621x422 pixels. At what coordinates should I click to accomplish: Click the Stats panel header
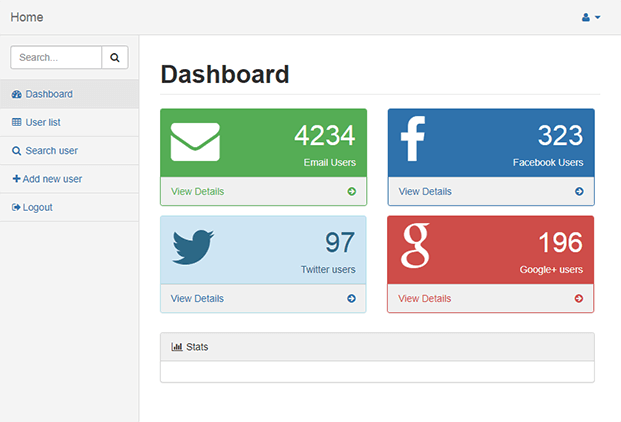coord(377,347)
